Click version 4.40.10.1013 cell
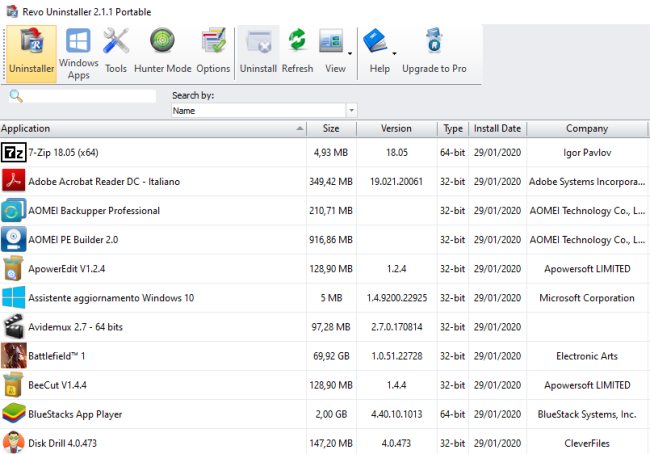The image size is (650, 454). (397, 414)
